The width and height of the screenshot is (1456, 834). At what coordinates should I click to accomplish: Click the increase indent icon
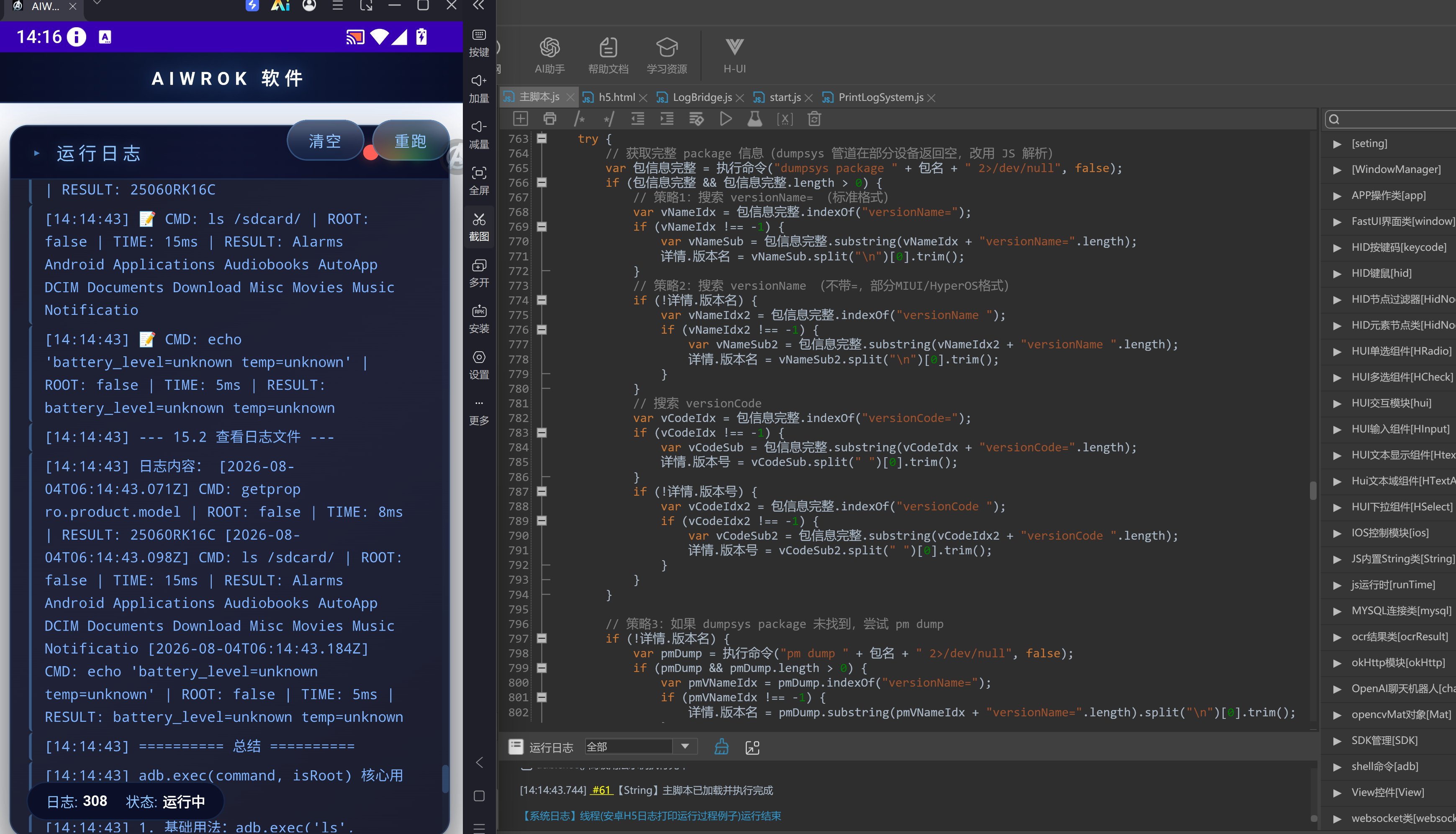coord(667,118)
